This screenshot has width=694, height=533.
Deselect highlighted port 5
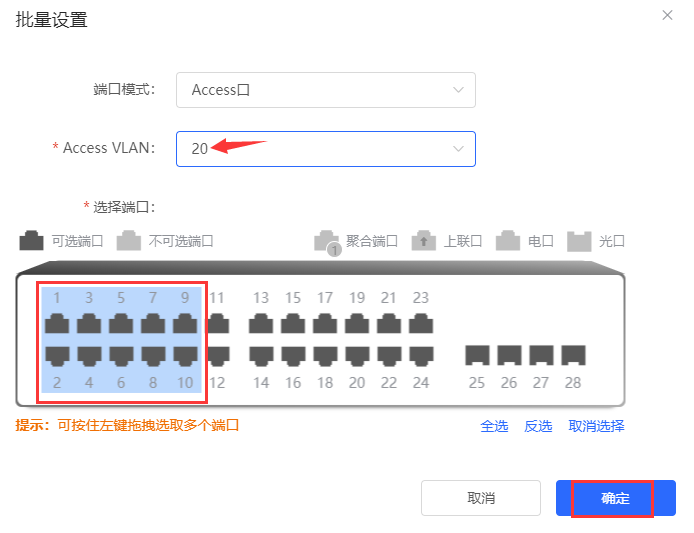[x=121, y=323]
